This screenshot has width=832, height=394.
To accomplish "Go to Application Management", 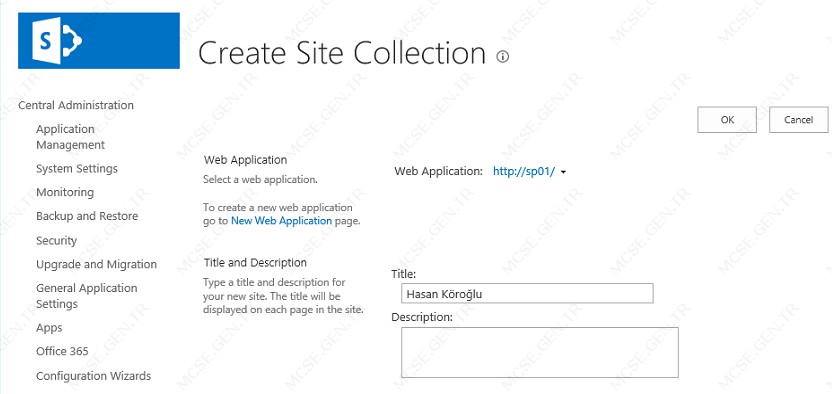I will point(71,137).
